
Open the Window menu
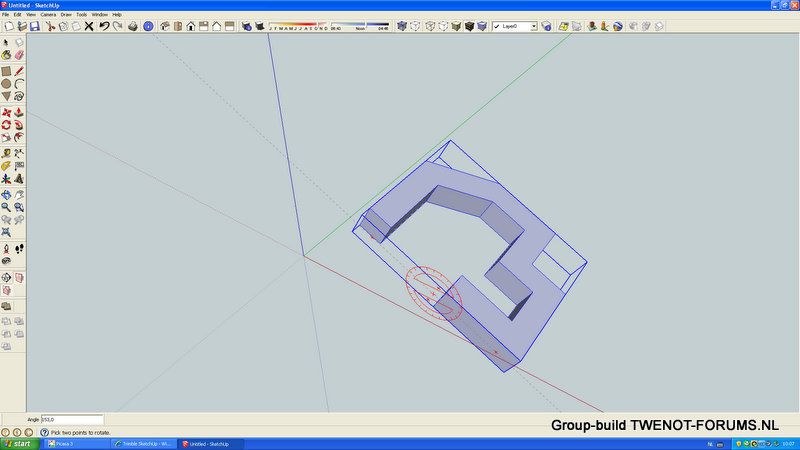99,15
